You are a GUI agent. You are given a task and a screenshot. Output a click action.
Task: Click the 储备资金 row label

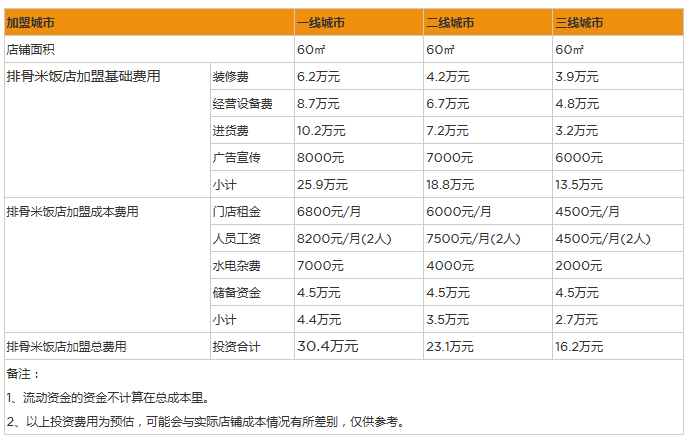237,293
